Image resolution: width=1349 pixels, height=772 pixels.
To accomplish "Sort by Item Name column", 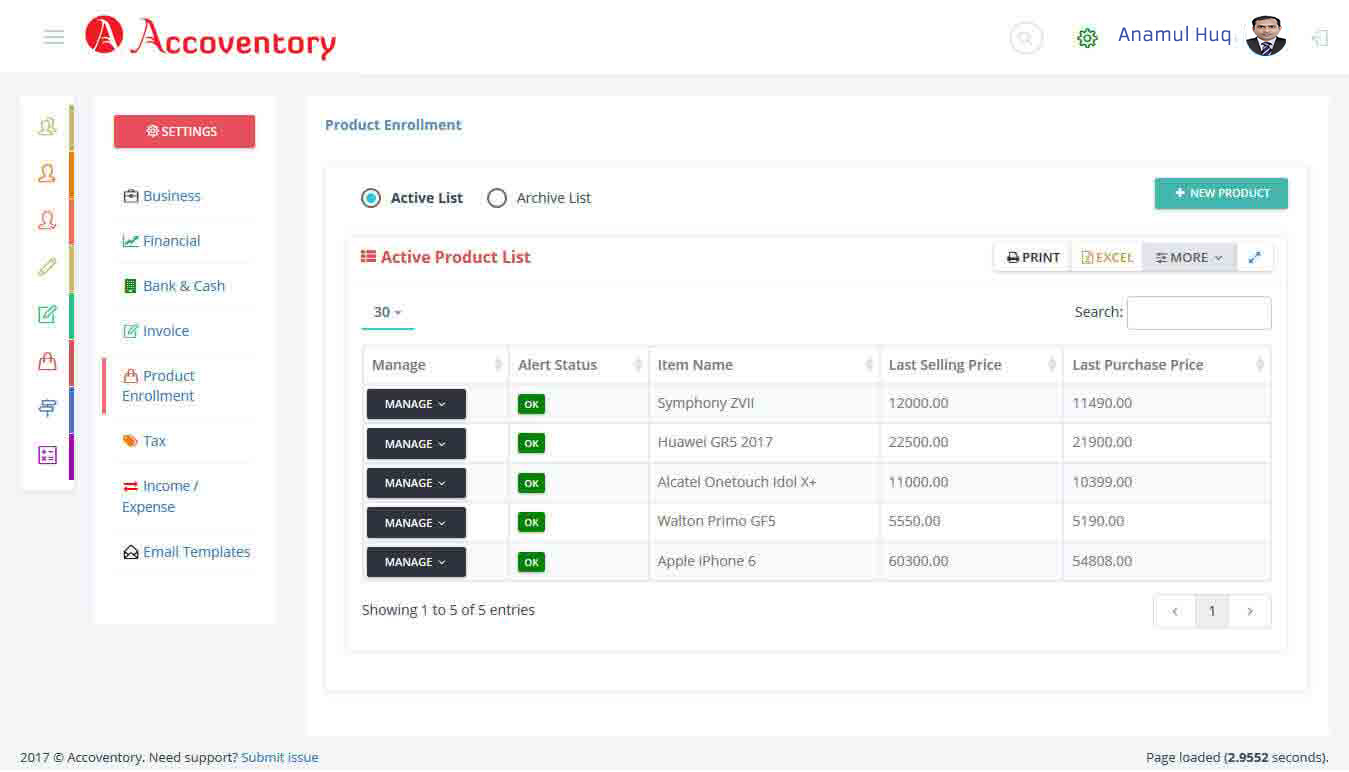I will 764,365.
